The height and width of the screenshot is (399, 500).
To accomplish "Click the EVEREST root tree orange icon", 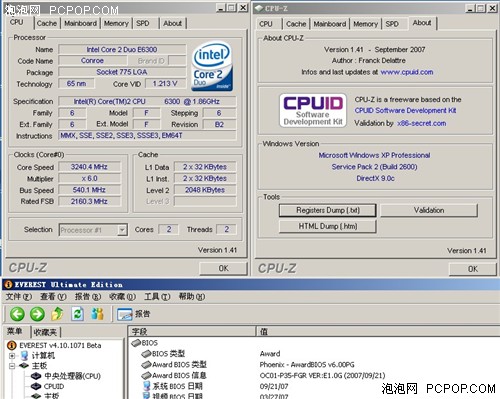I will tap(12, 345).
